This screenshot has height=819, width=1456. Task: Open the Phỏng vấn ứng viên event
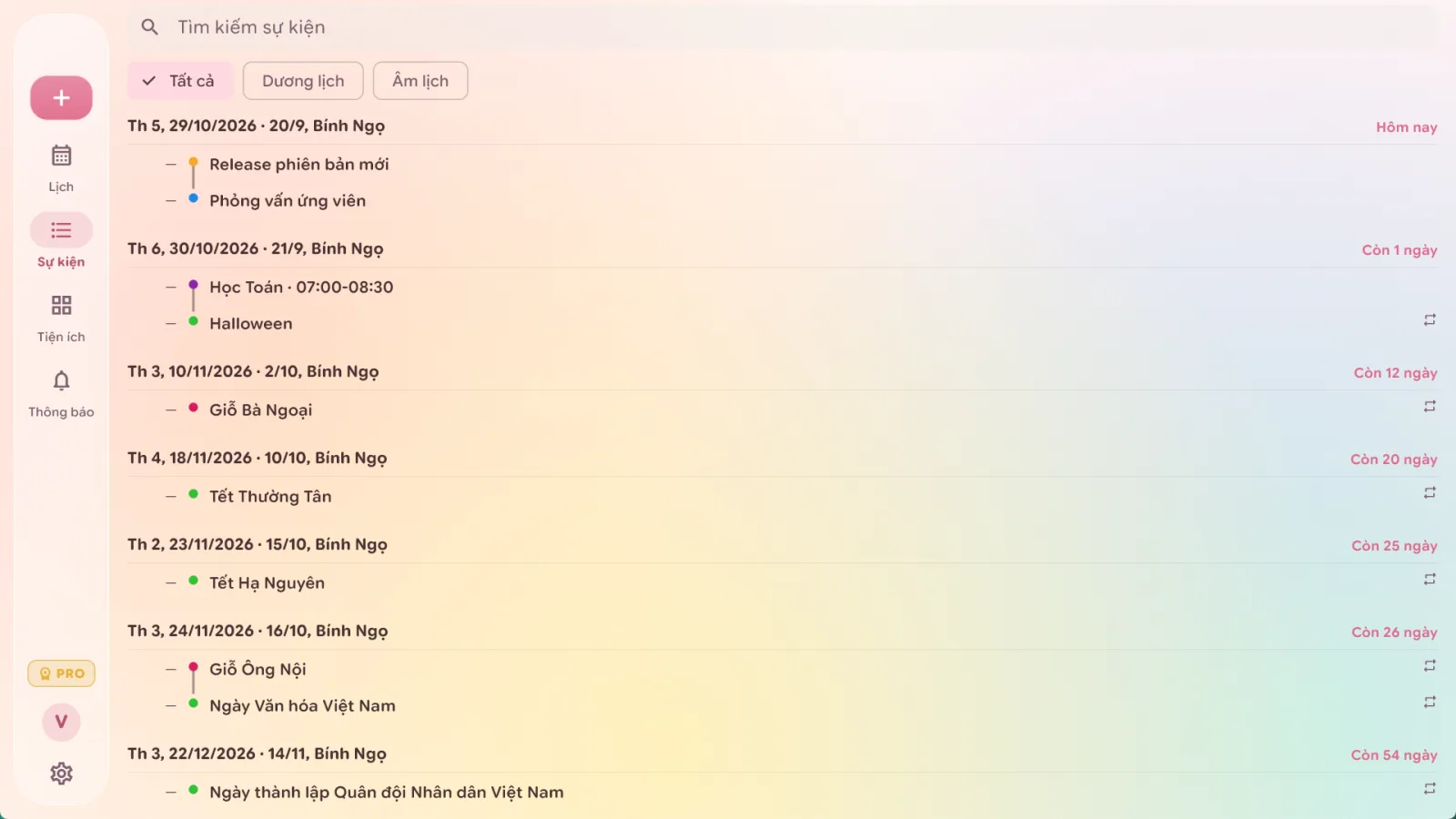coord(288,201)
